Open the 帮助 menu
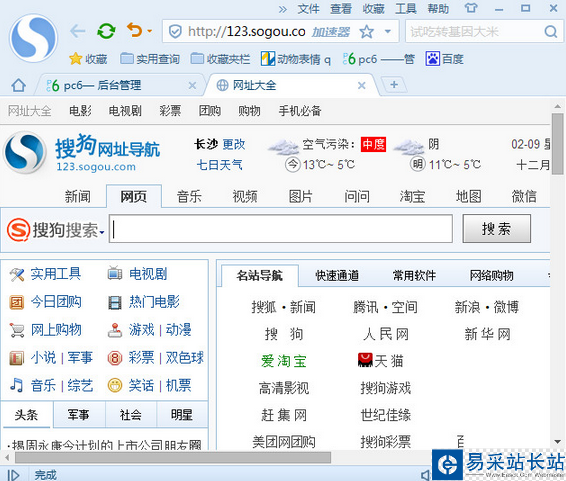The height and width of the screenshot is (481, 566). pyautogui.click(x=438, y=9)
